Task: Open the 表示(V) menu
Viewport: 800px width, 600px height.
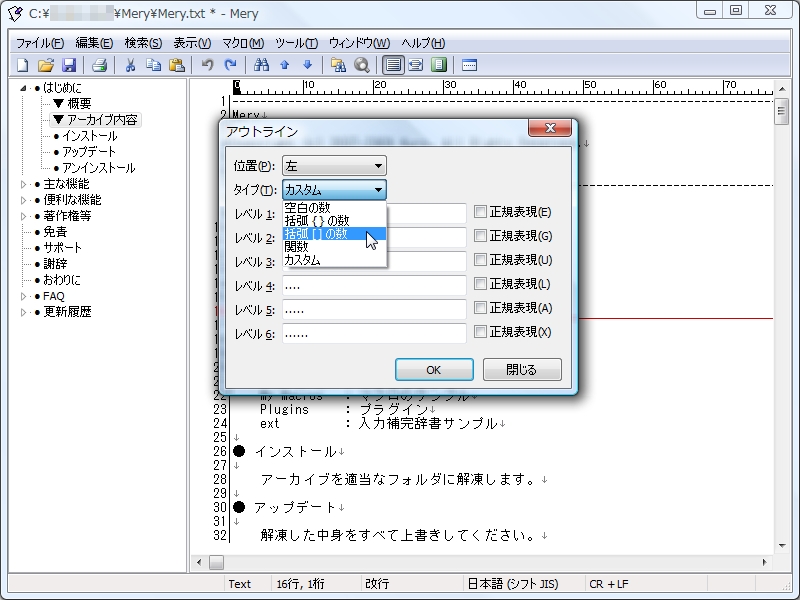Action: [192, 43]
